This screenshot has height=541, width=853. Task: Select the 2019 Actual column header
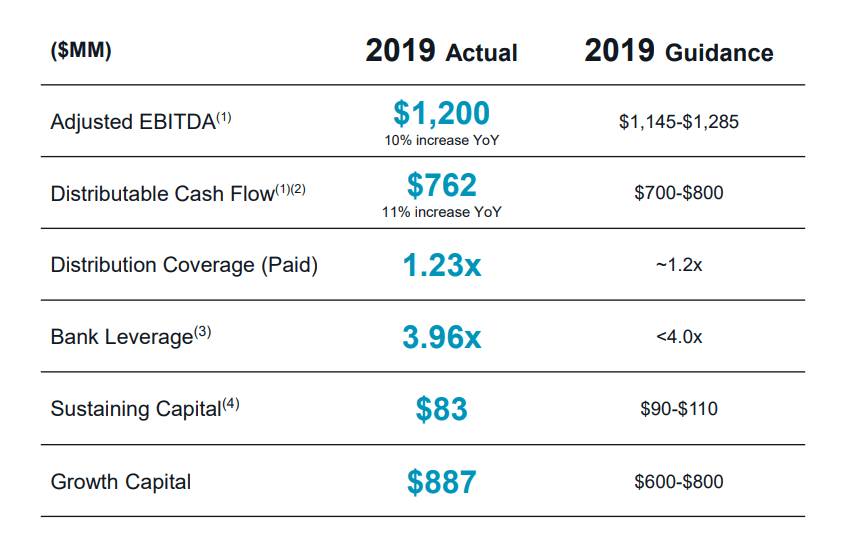pos(441,52)
